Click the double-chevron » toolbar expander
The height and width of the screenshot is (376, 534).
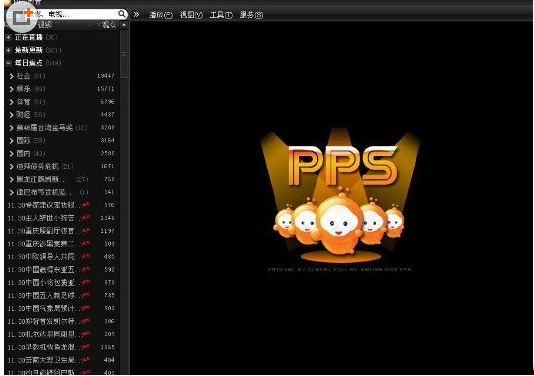tap(136, 15)
